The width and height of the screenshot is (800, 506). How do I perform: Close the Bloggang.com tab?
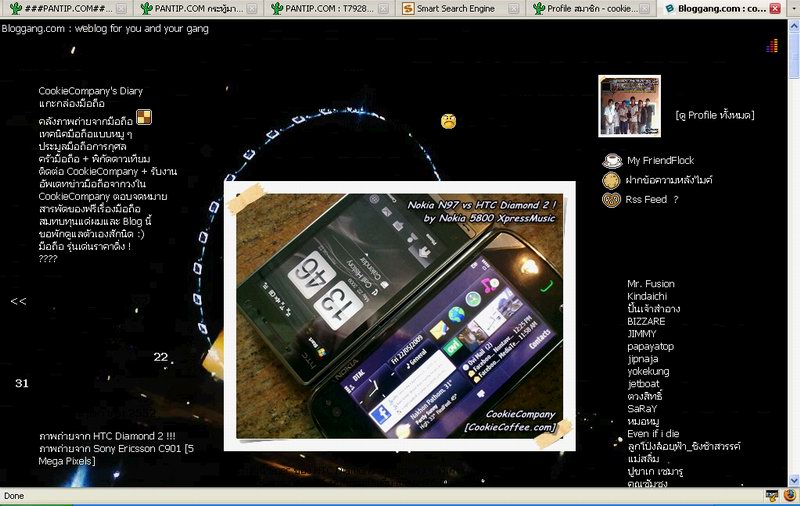pos(775,9)
